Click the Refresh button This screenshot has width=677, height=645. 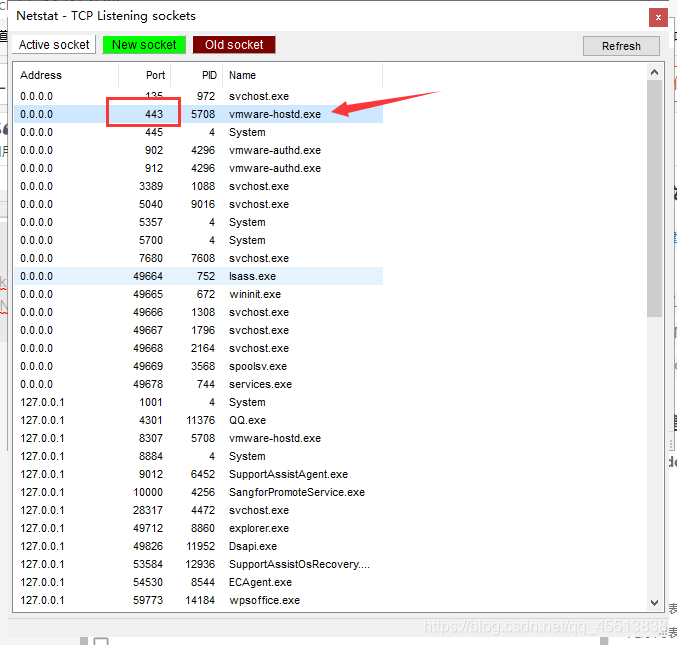coord(621,46)
